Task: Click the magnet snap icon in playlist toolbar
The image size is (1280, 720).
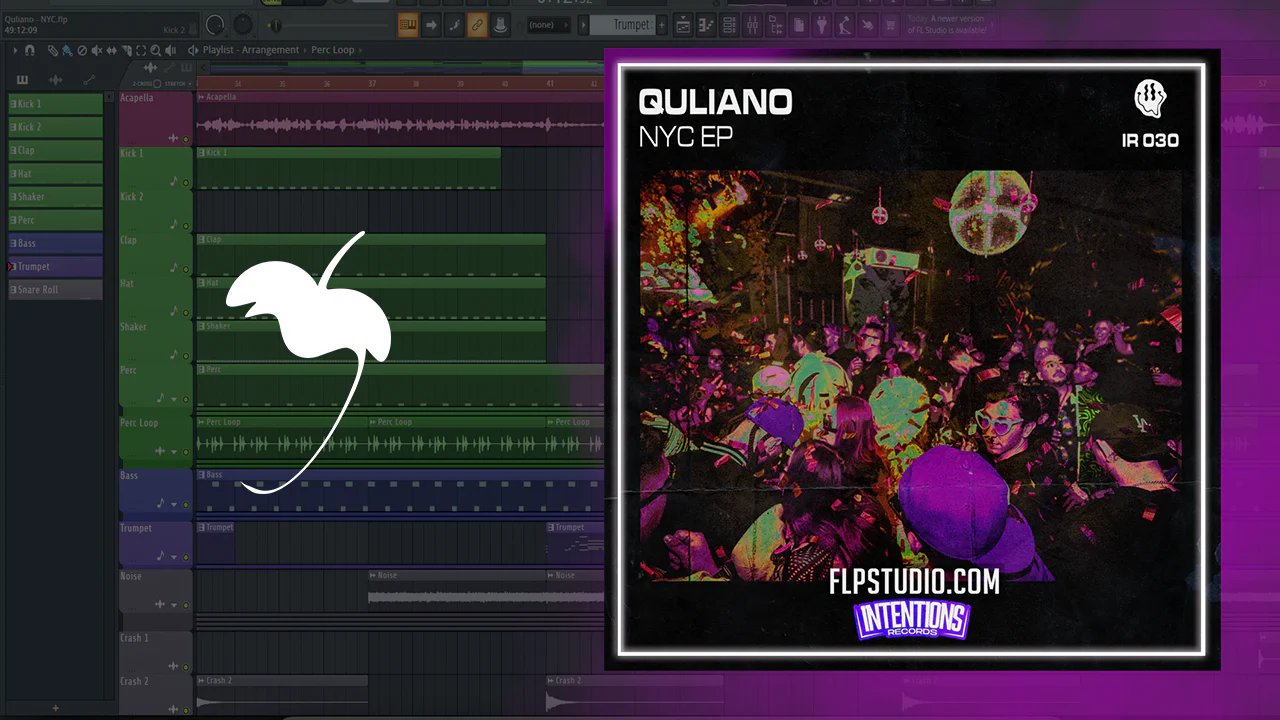Action: pos(30,50)
